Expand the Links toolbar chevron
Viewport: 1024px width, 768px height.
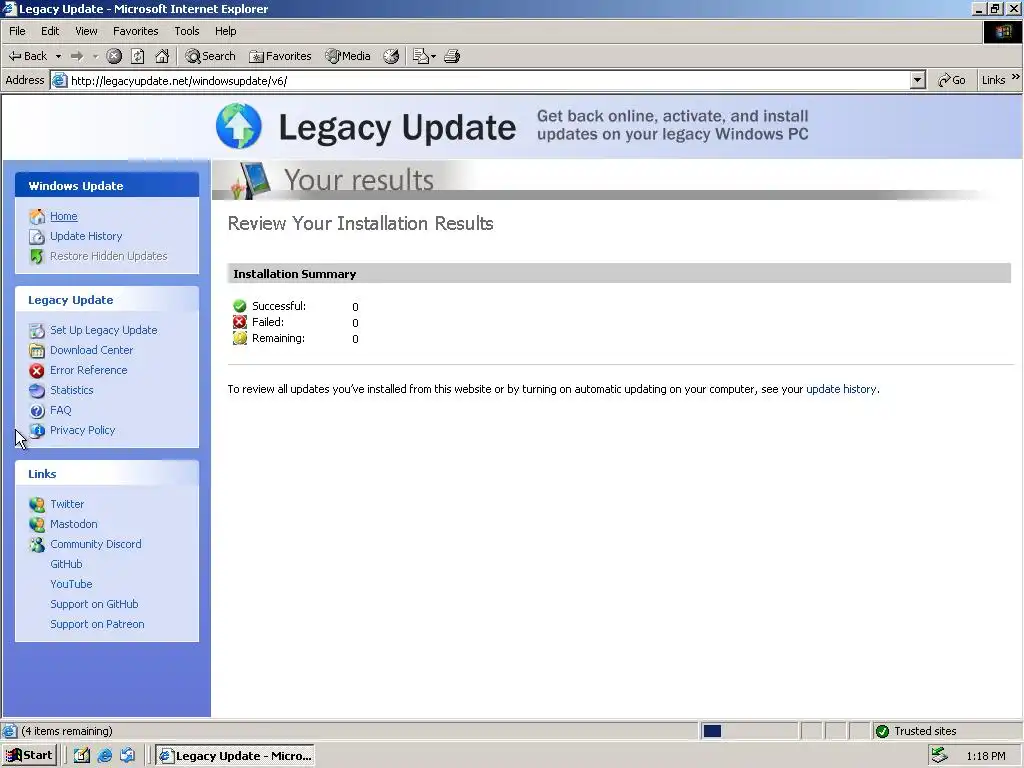(1016, 78)
